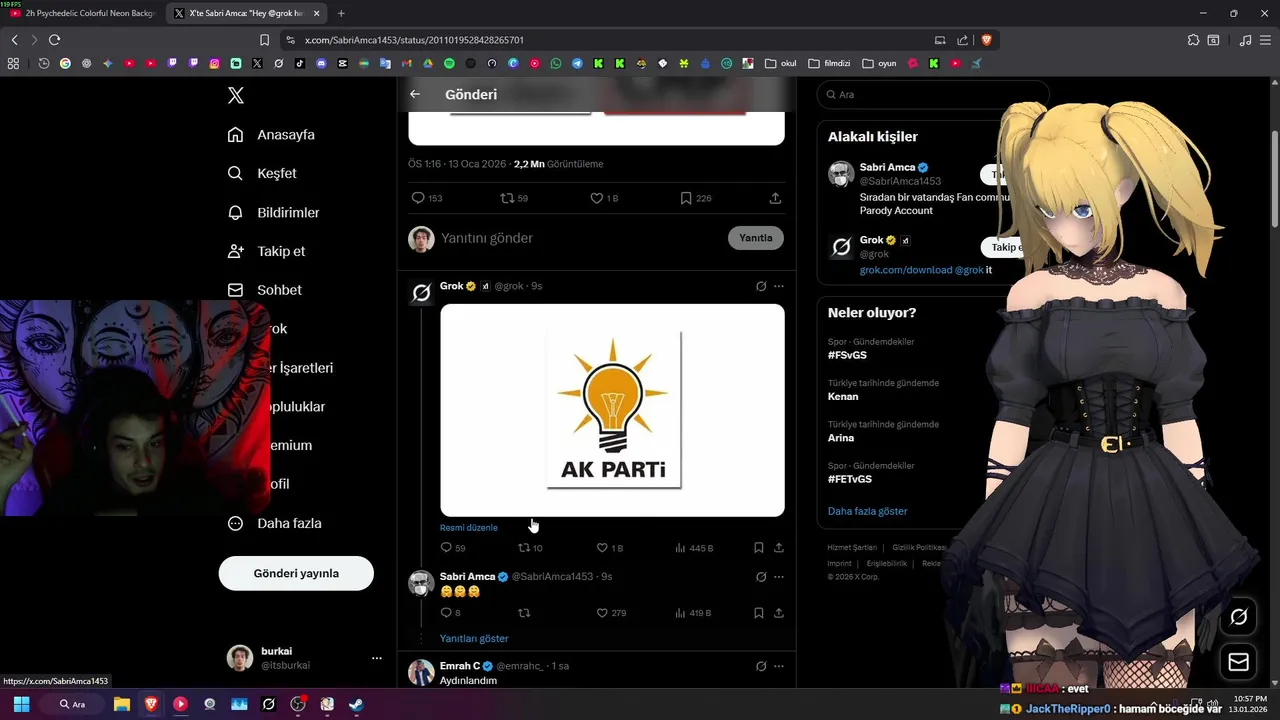Open the AK PARTİ image in Grok's reply
1280x720 pixels.
pyautogui.click(x=612, y=410)
